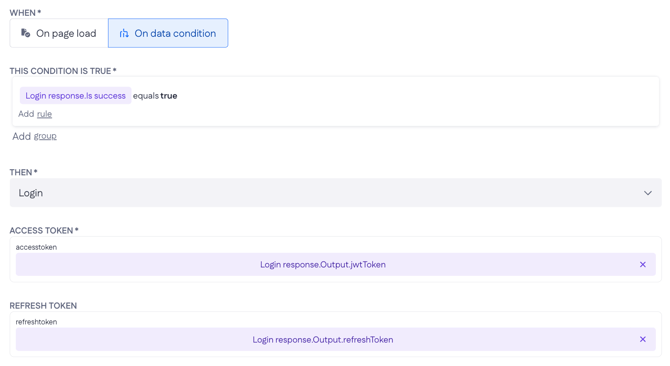The image size is (670, 366).
Task: Click the Login response.Is success tag
Action: pyautogui.click(x=75, y=96)
